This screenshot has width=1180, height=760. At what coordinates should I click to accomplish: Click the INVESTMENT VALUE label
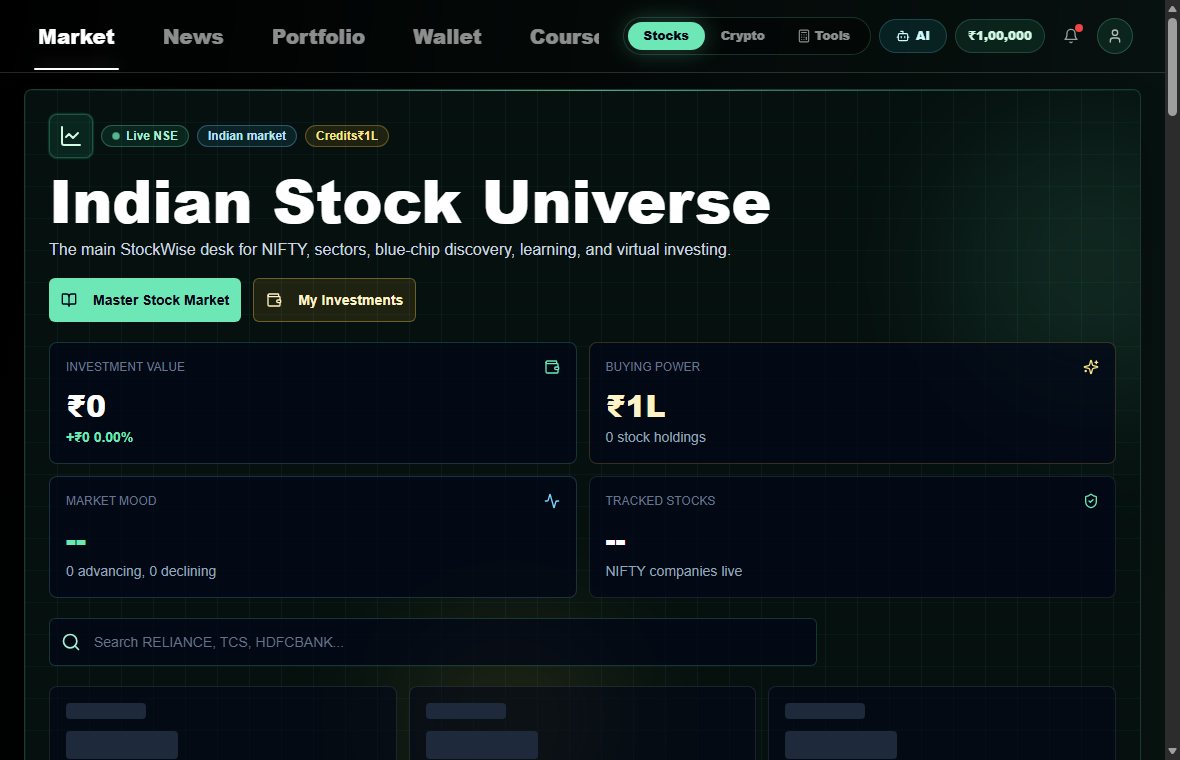point(125,367)
